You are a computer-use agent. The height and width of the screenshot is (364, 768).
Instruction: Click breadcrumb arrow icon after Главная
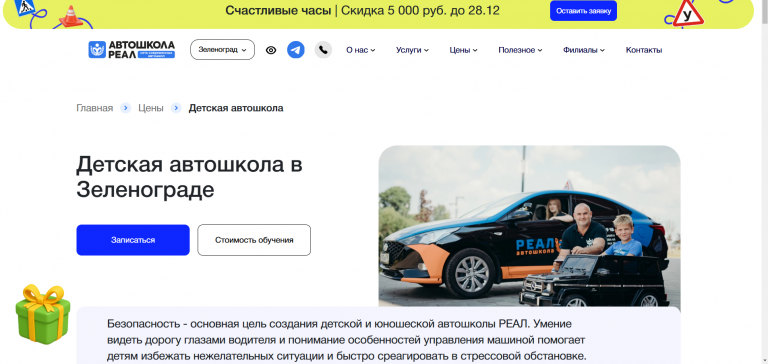[x=125, y=108]
